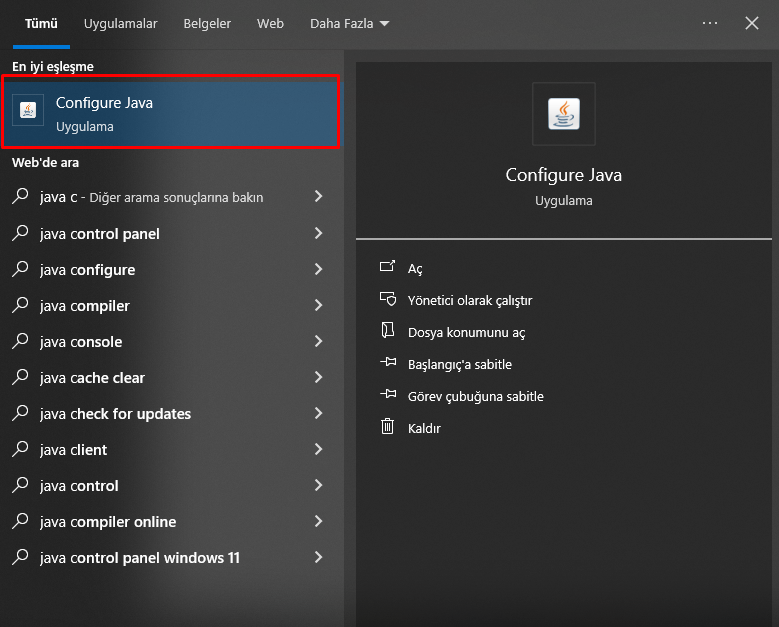Switch to the Belgeler tab
The width and height of the screenshot is (779, 627).
[207, 23]
